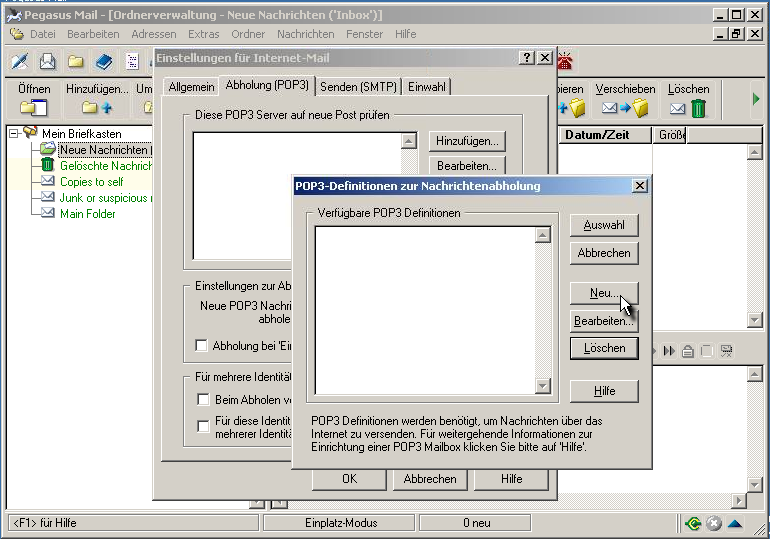The width and height of the screenshot is (770, 539).
Task: Click the question mark help title button
Action: [x=526, y=58]
